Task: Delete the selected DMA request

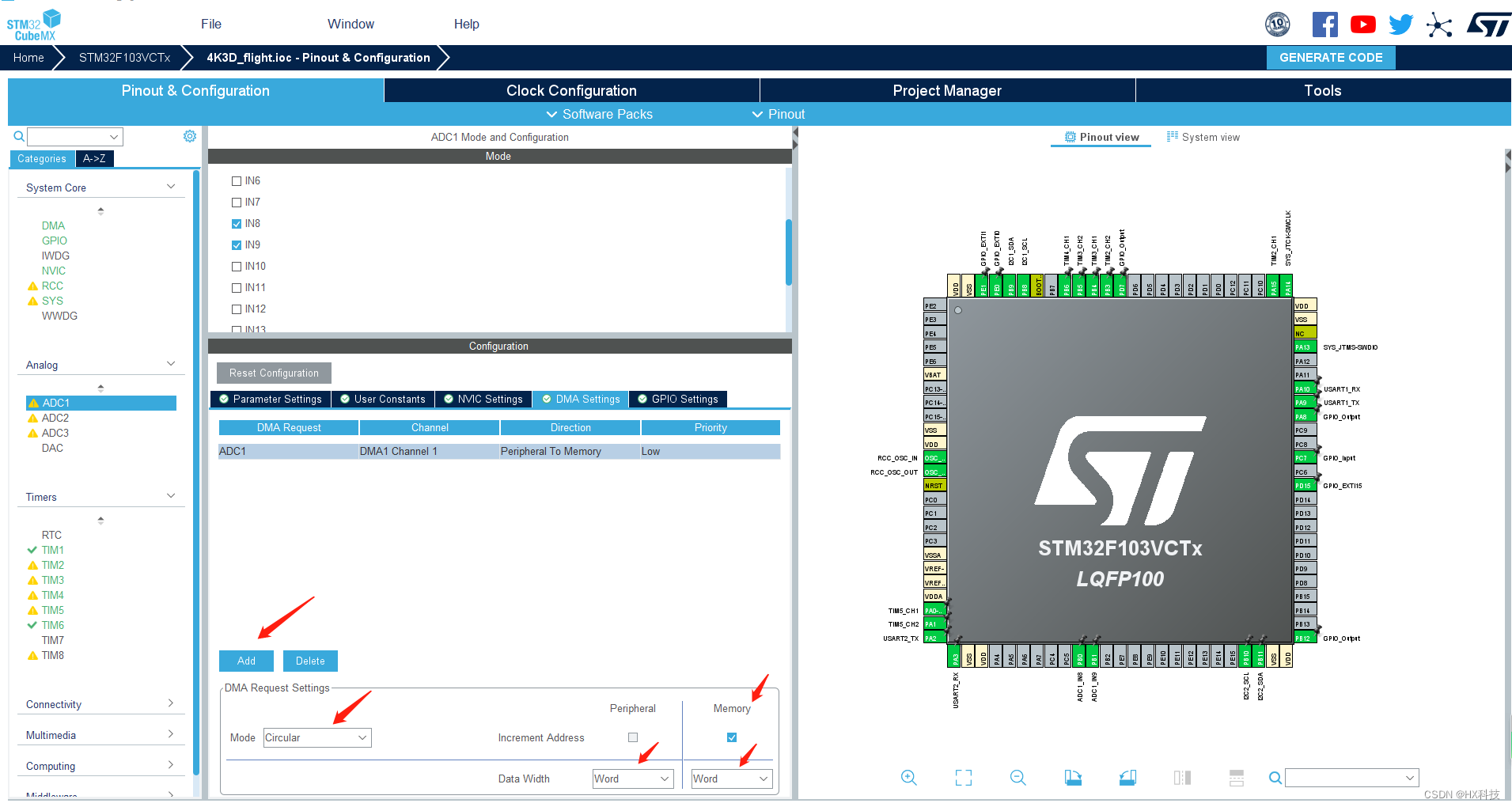Action: (310, 661)
